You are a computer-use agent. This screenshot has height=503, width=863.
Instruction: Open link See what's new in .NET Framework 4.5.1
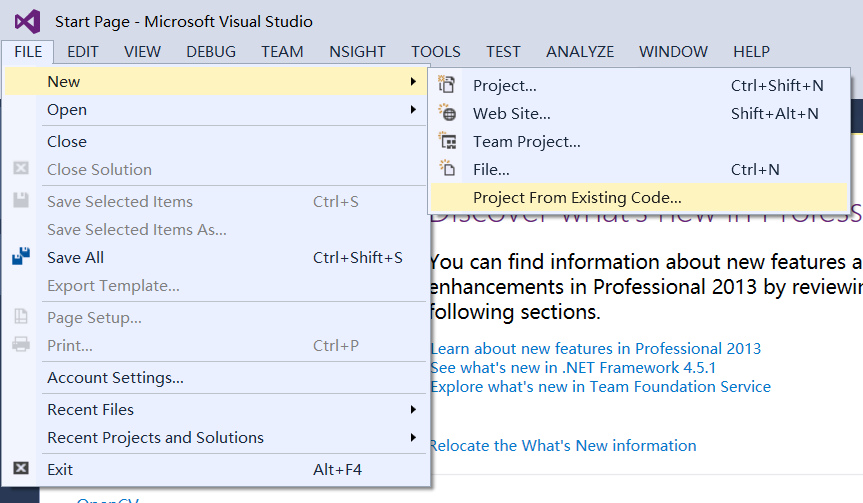(x=573, y=368)
